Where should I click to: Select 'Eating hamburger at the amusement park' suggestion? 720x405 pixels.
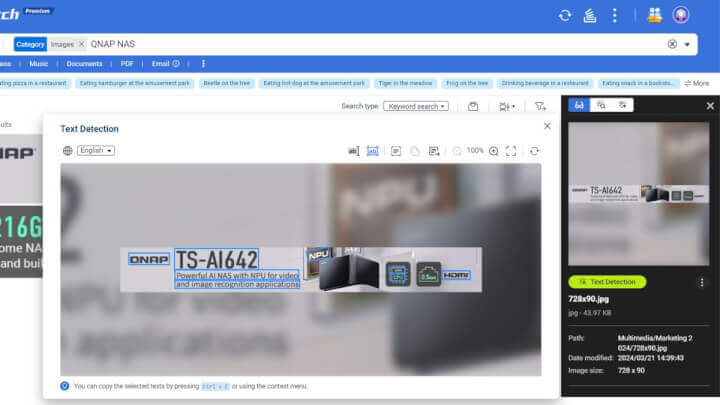point(135,83)
